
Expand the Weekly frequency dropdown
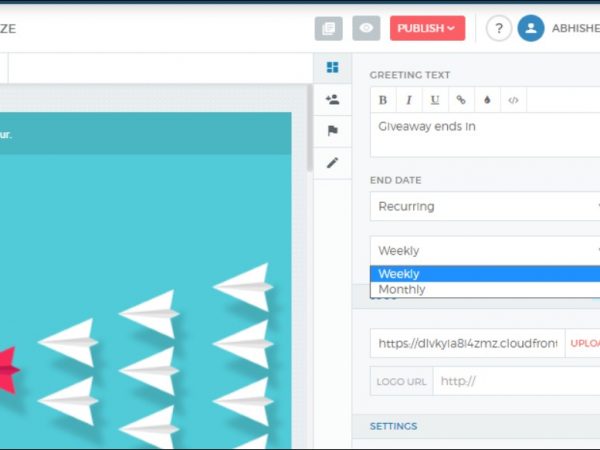(485, 250)
